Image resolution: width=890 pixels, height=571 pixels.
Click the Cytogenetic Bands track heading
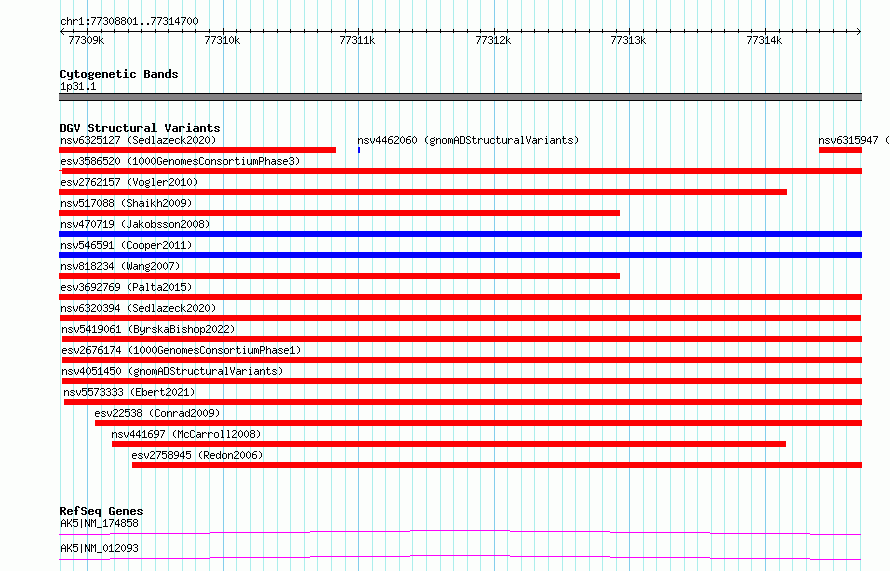(119, 74)
